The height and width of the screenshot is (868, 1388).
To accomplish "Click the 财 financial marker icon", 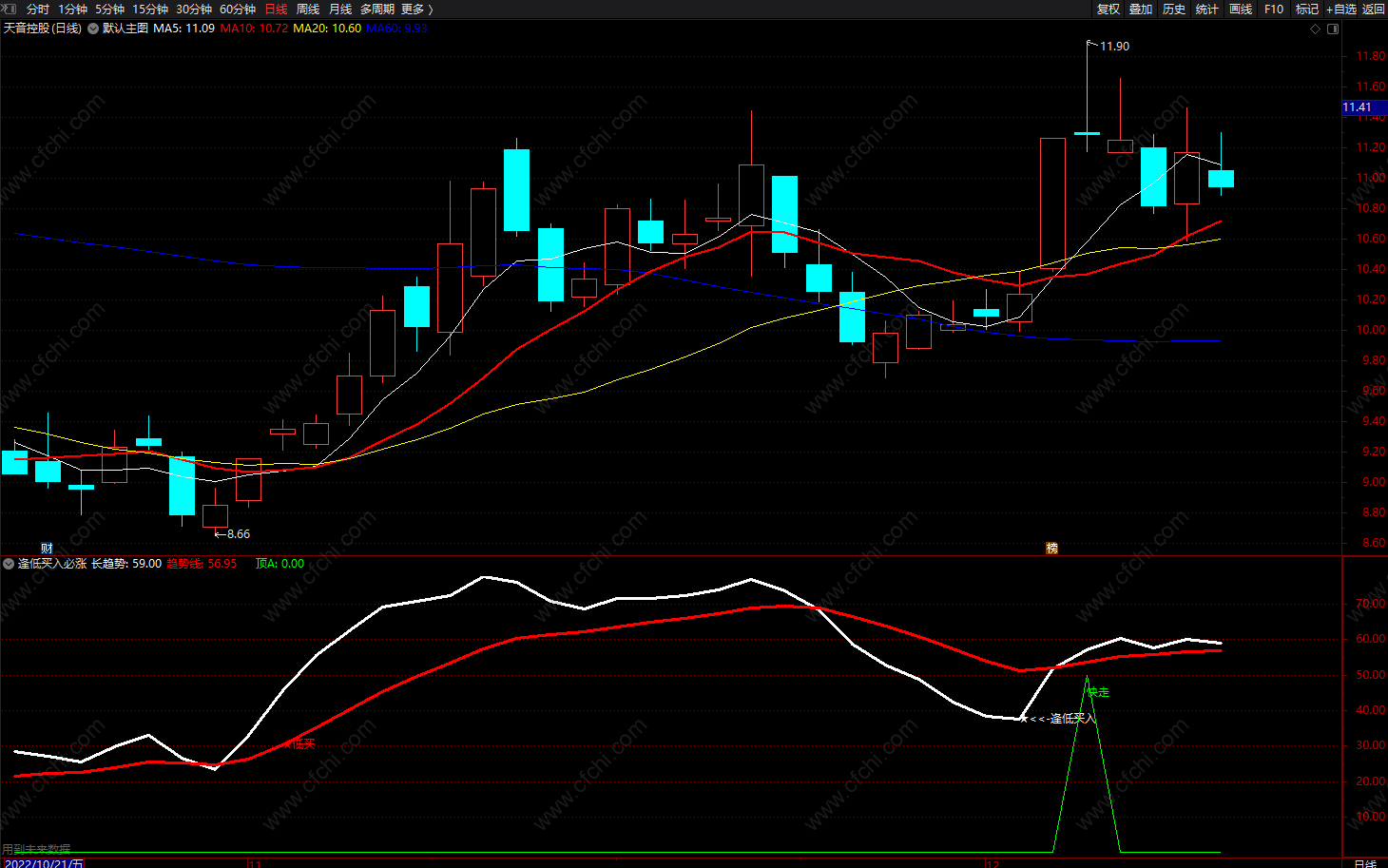I will pos(47,549).
